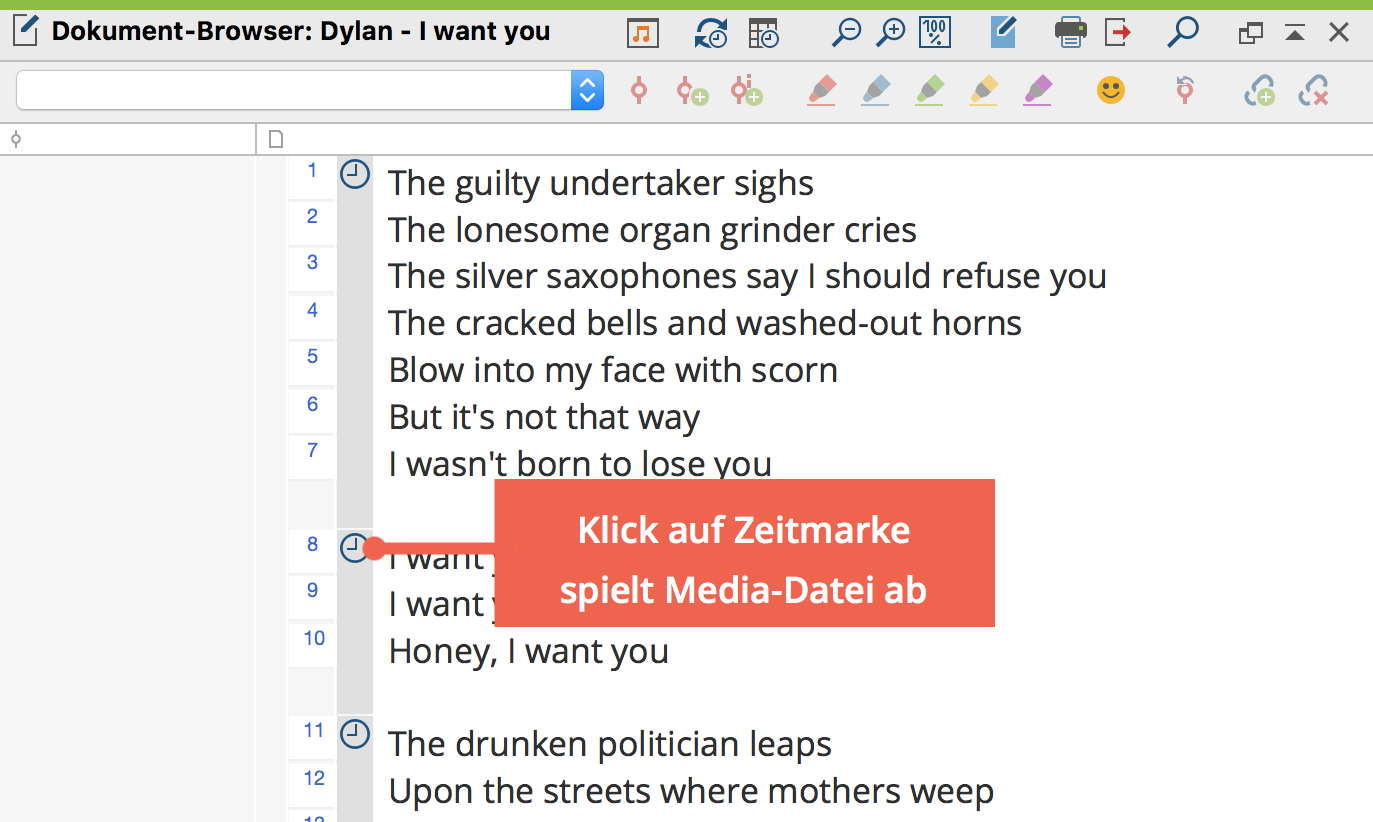Toggle Edit mode pencil icon

tap(1002, 32)
